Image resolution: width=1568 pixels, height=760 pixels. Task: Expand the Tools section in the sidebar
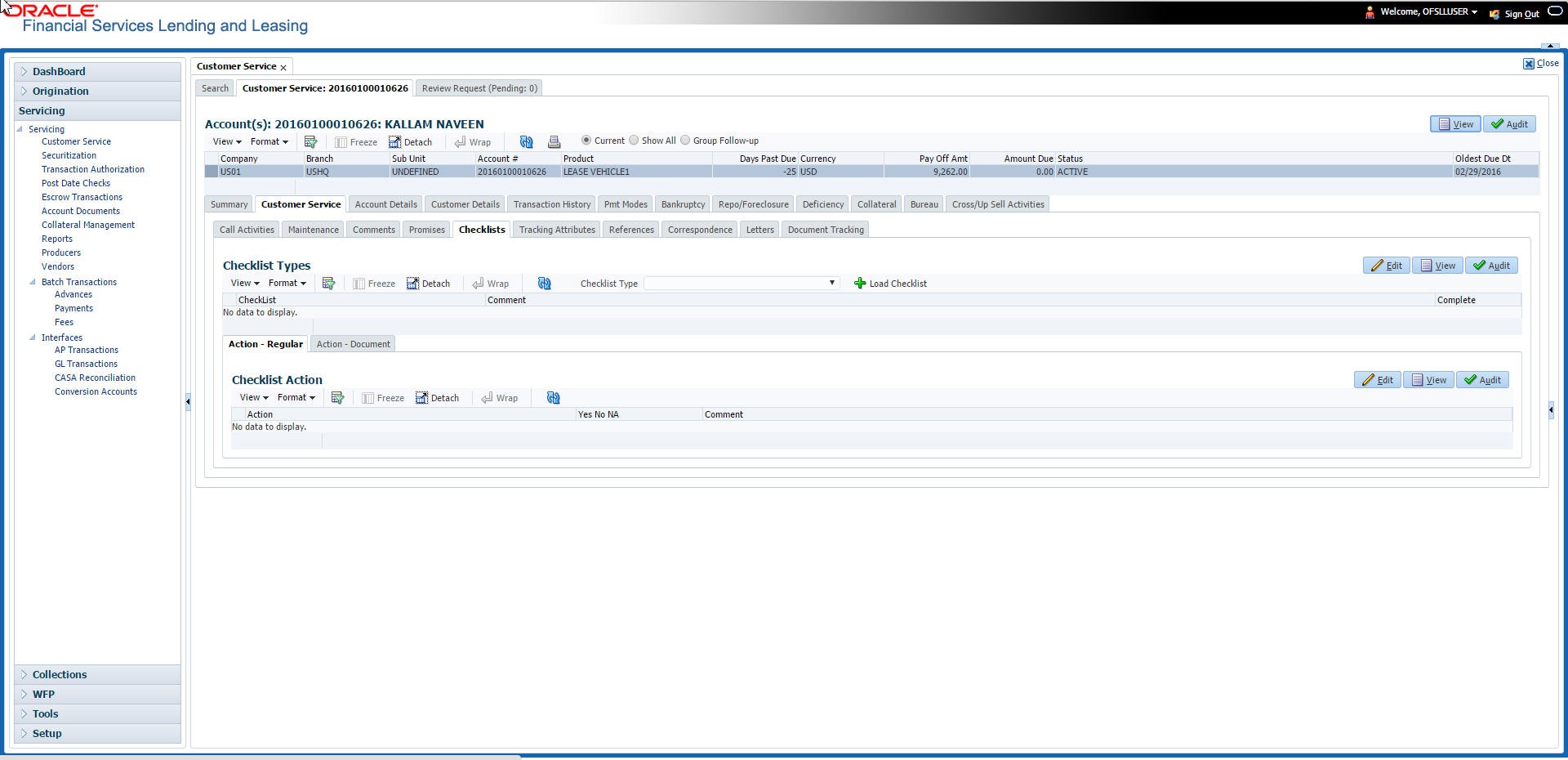click(x=97, y=714)
